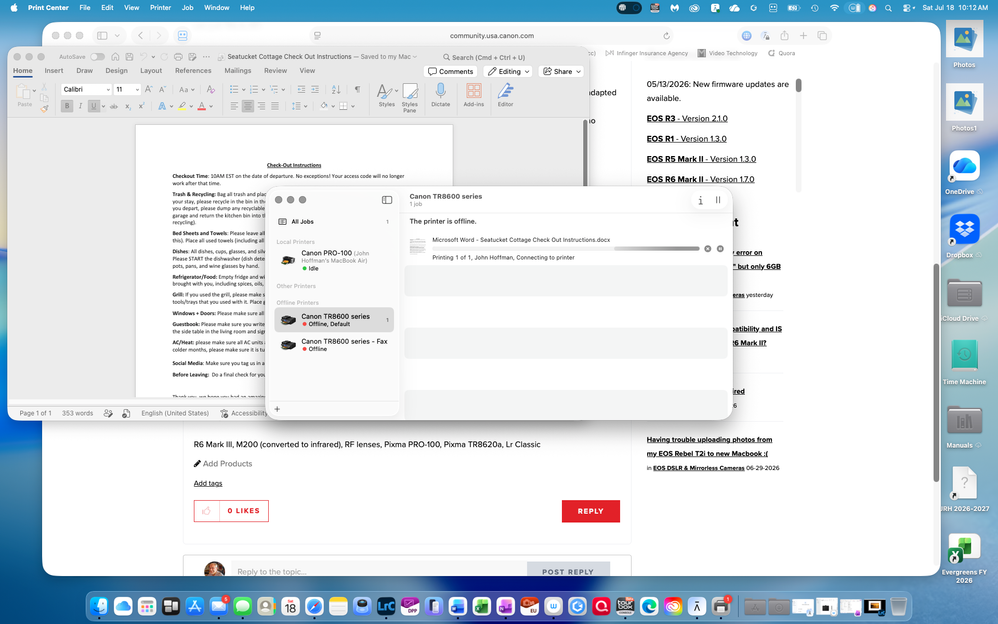Open the Calibri font name dropdown
The width and height of the screenshot is (998, 624).
pyautogui.click(x=87, y=90)
